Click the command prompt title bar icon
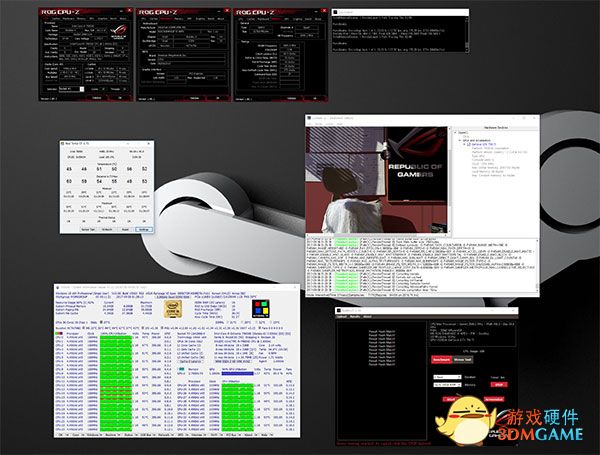The width and height of the screenshot is (600, 455). click(335, 12)
